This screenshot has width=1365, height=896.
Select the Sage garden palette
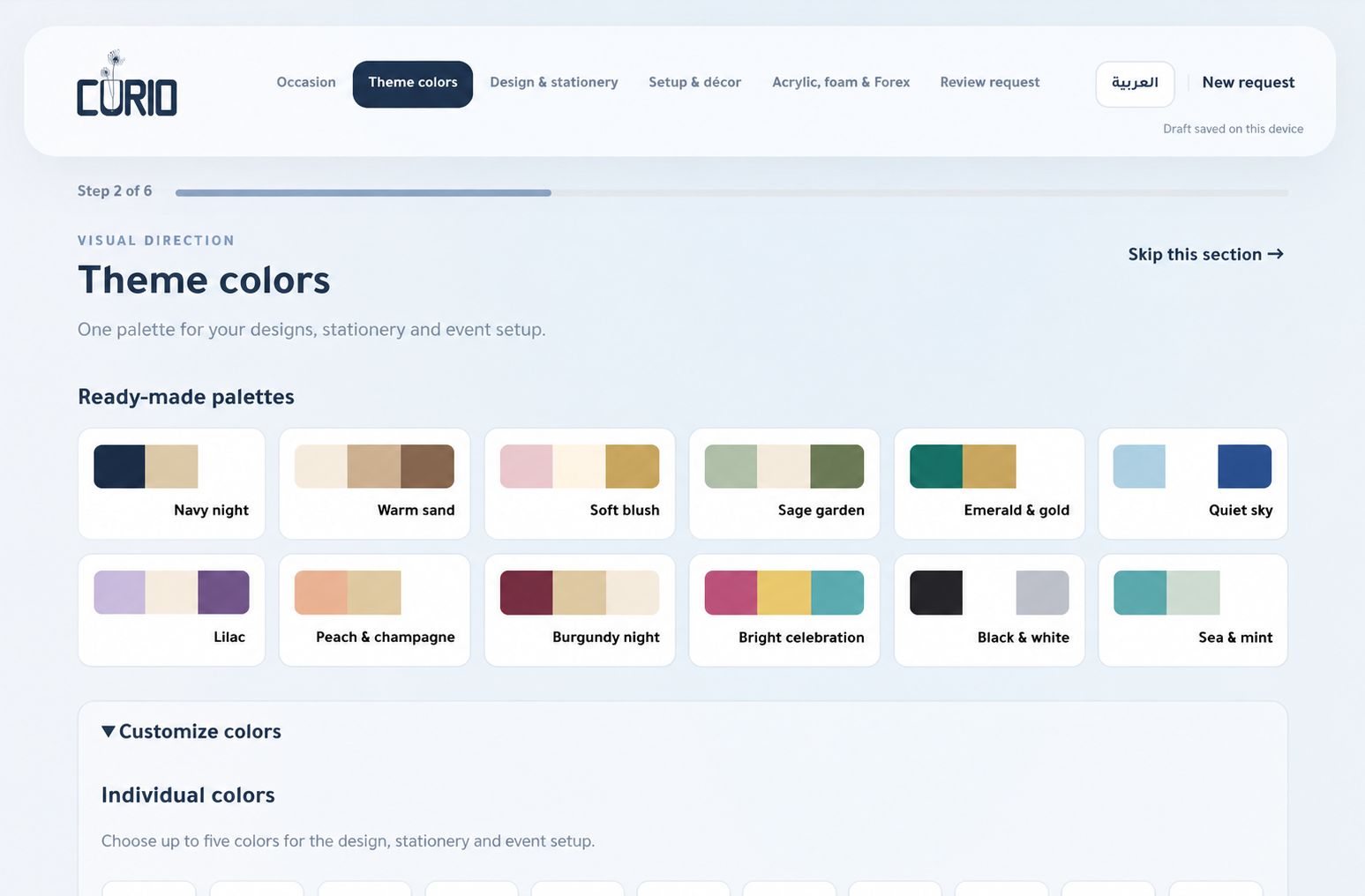(784, 484)
